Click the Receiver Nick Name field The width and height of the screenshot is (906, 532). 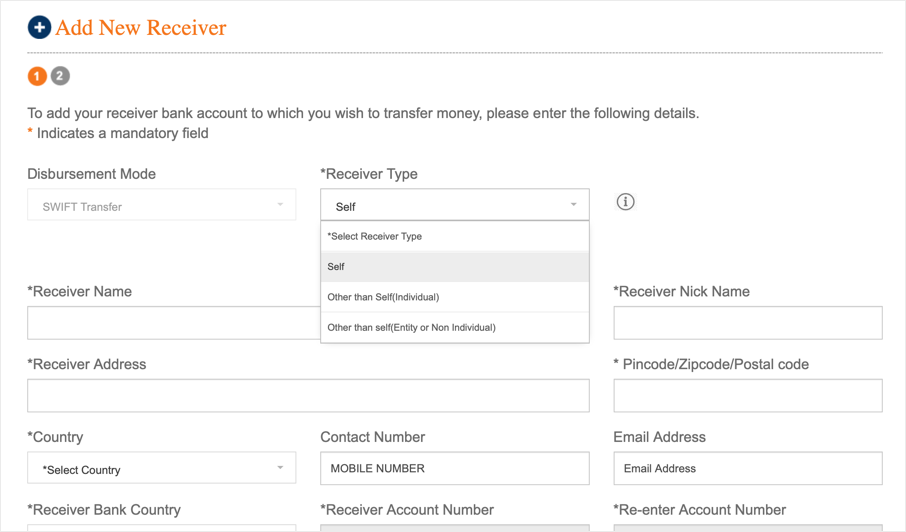pos(747,323)
